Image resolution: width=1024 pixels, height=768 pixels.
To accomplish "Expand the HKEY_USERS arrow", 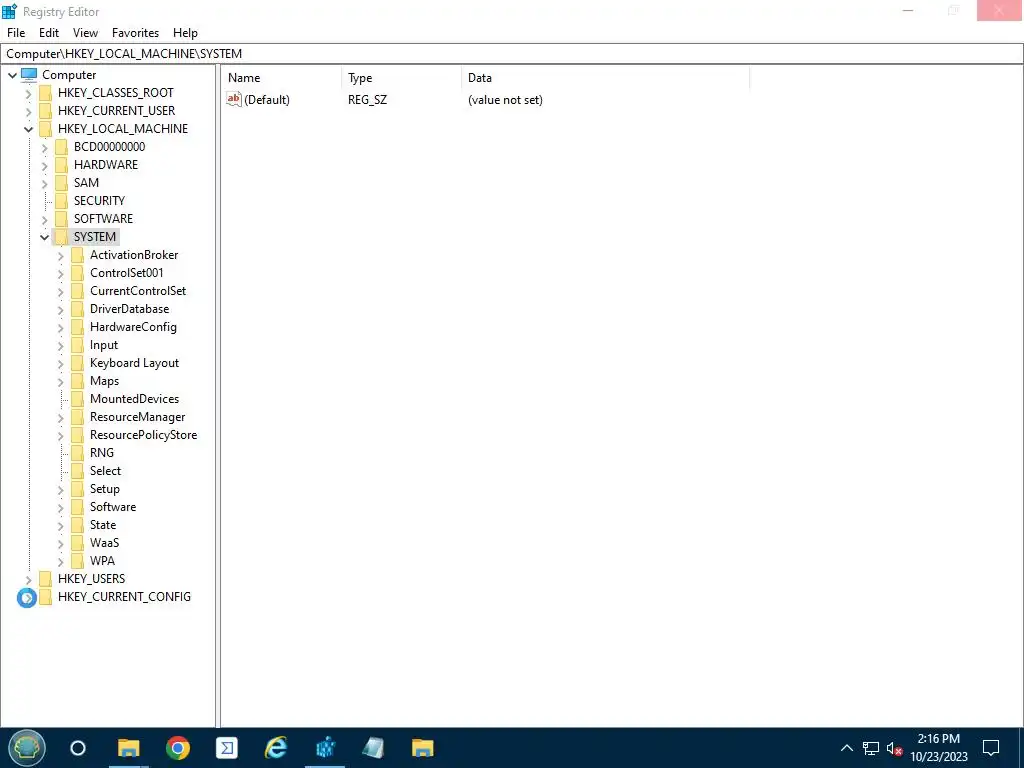I will pos(28,579).
